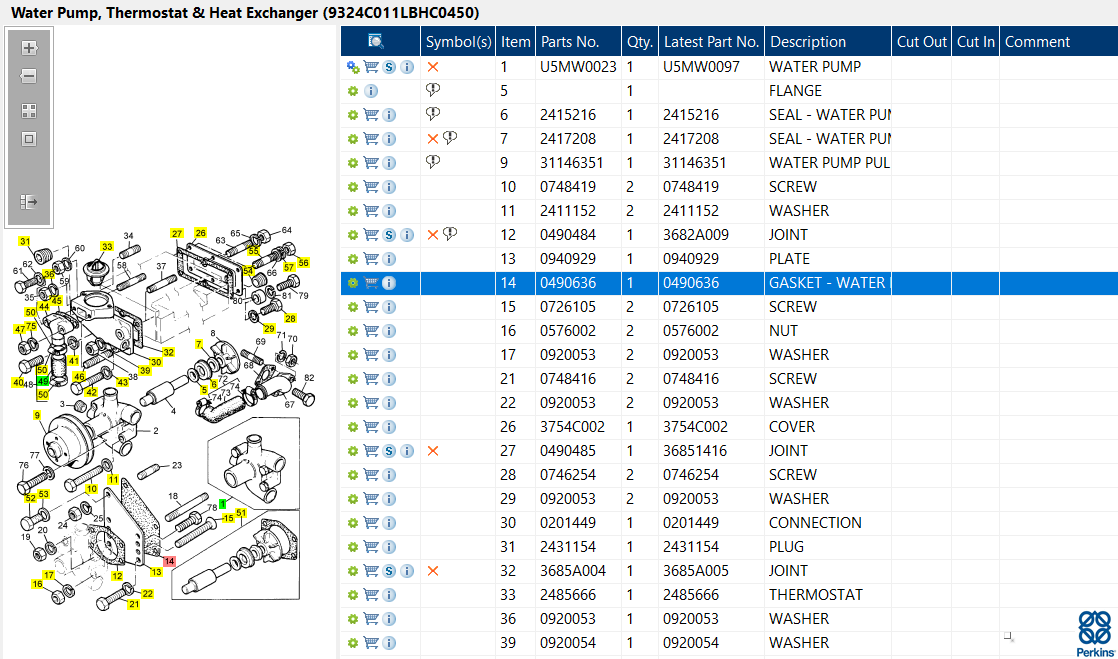This screenshot has height=659, width=1118.
Task: Click the Qty. column header
Action: tap(640, 41)
